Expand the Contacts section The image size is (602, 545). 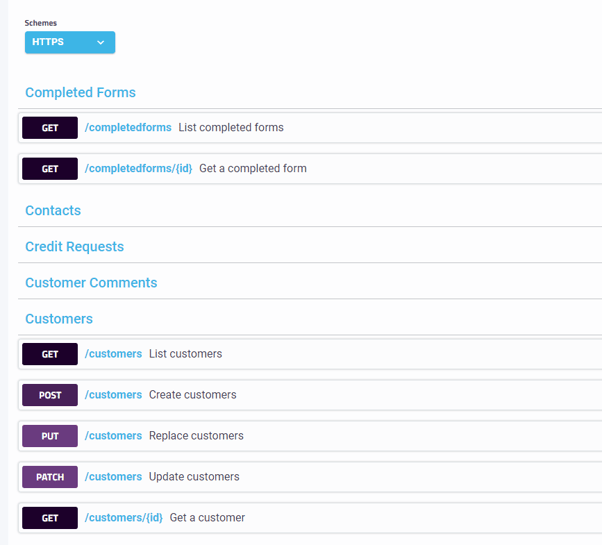pyautogui.click(x=53, y=210)
